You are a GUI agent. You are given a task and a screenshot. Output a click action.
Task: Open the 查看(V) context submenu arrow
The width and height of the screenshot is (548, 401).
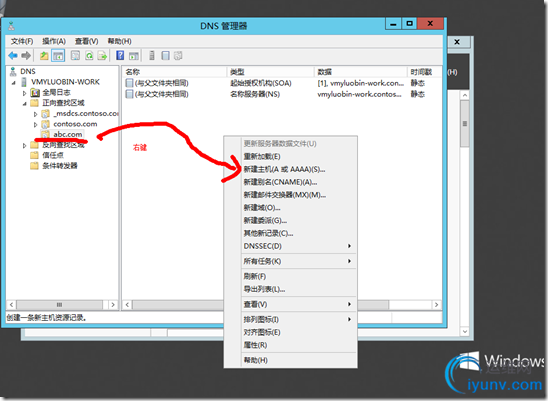(x=349, y=304)
